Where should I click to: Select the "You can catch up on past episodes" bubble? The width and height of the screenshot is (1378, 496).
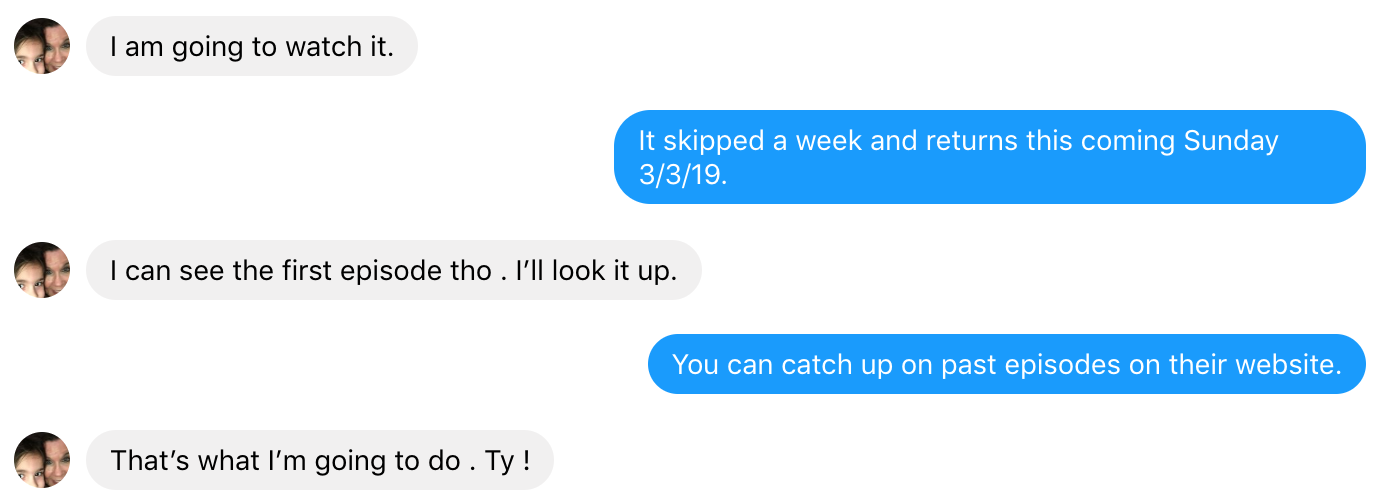(x=1006, y=365)
